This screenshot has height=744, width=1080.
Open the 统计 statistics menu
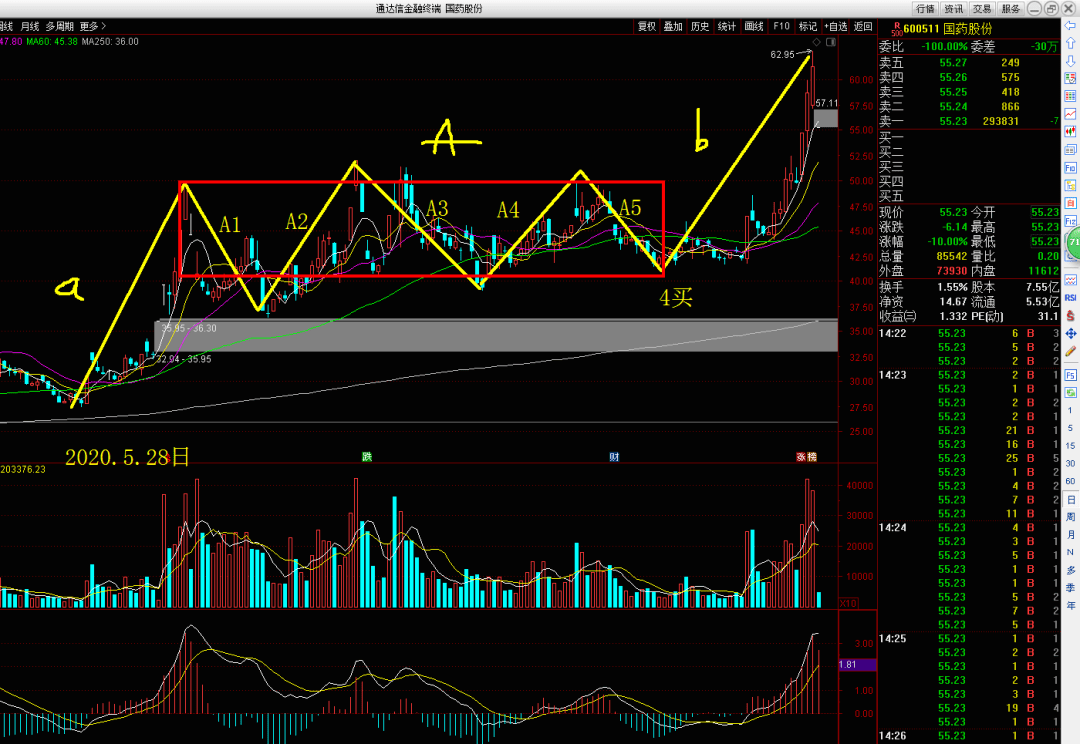[x=727, y=26]
